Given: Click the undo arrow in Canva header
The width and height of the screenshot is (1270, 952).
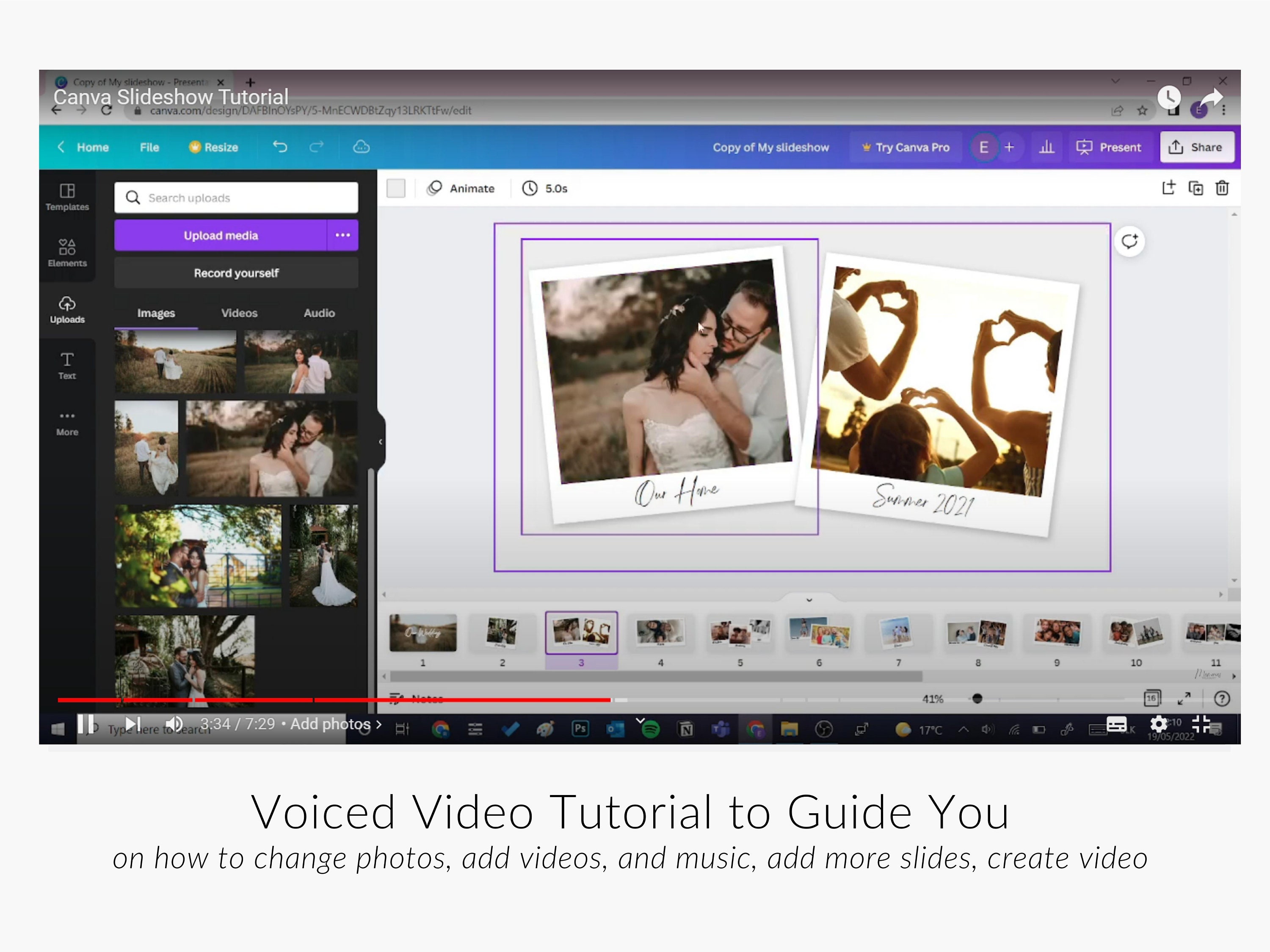Looking at the screenshot, I should click(x=279, y=147).
